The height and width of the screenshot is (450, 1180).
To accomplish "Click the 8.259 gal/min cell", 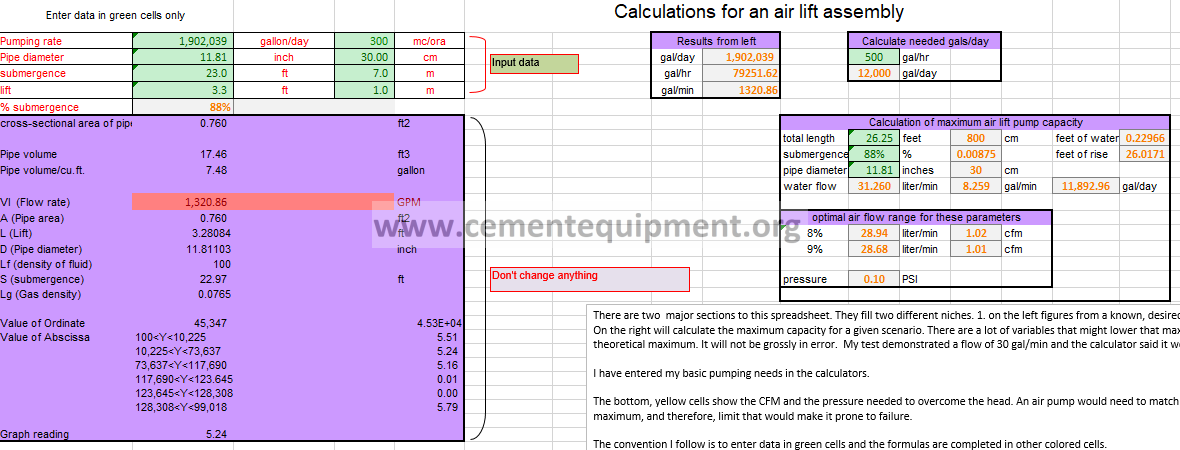I will (975, 187).
